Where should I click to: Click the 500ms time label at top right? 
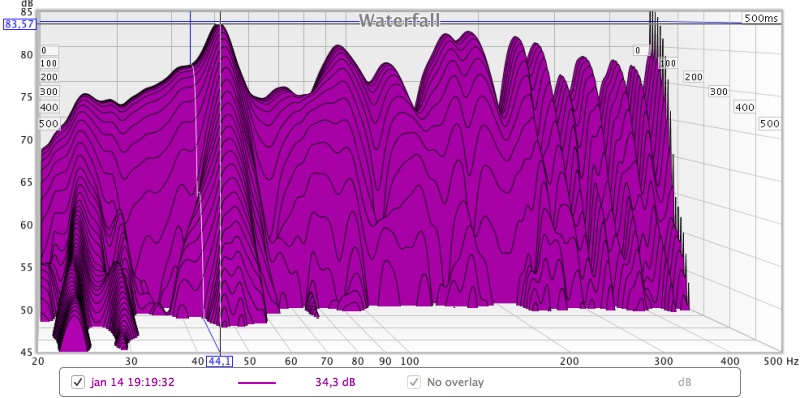coord(761,18)
